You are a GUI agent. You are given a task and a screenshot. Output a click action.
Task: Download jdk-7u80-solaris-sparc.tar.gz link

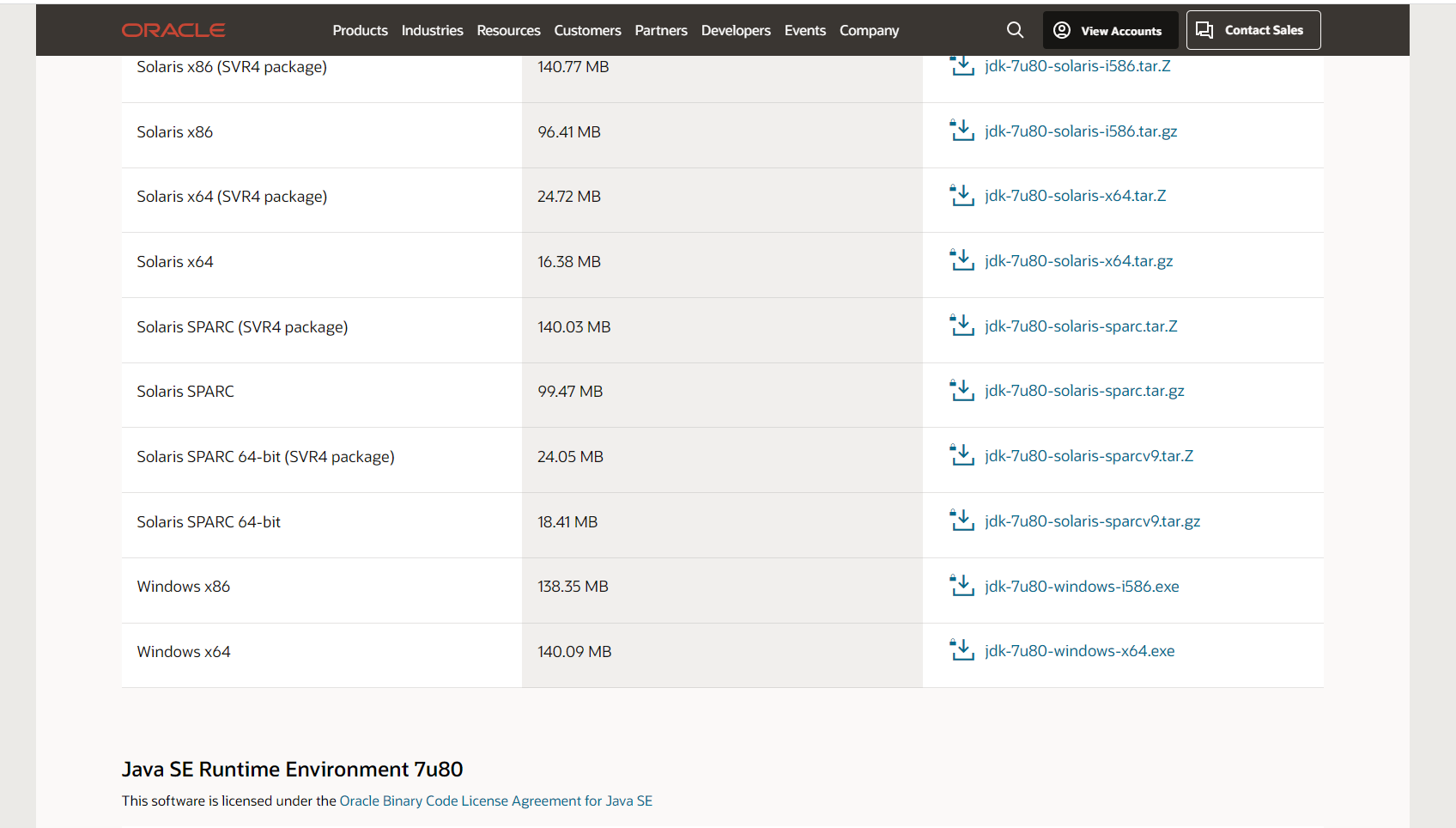point(1084,391)
